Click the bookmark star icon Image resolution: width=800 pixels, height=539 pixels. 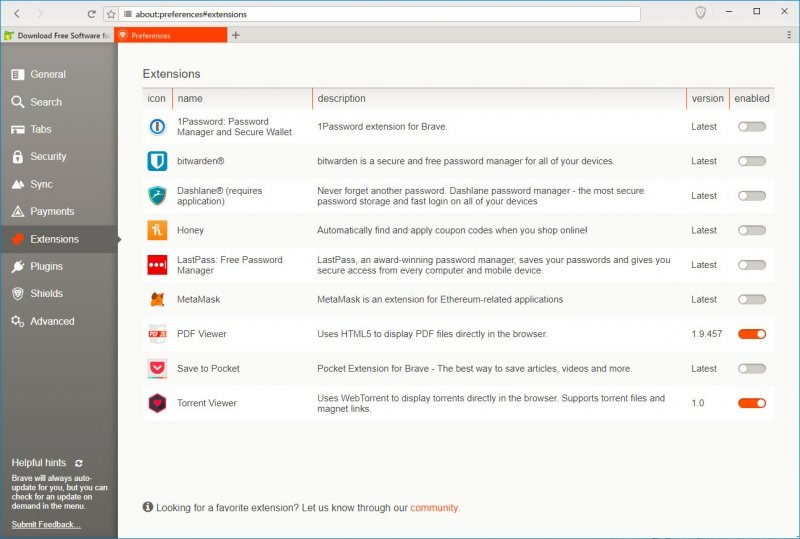(x=111, y=14)
